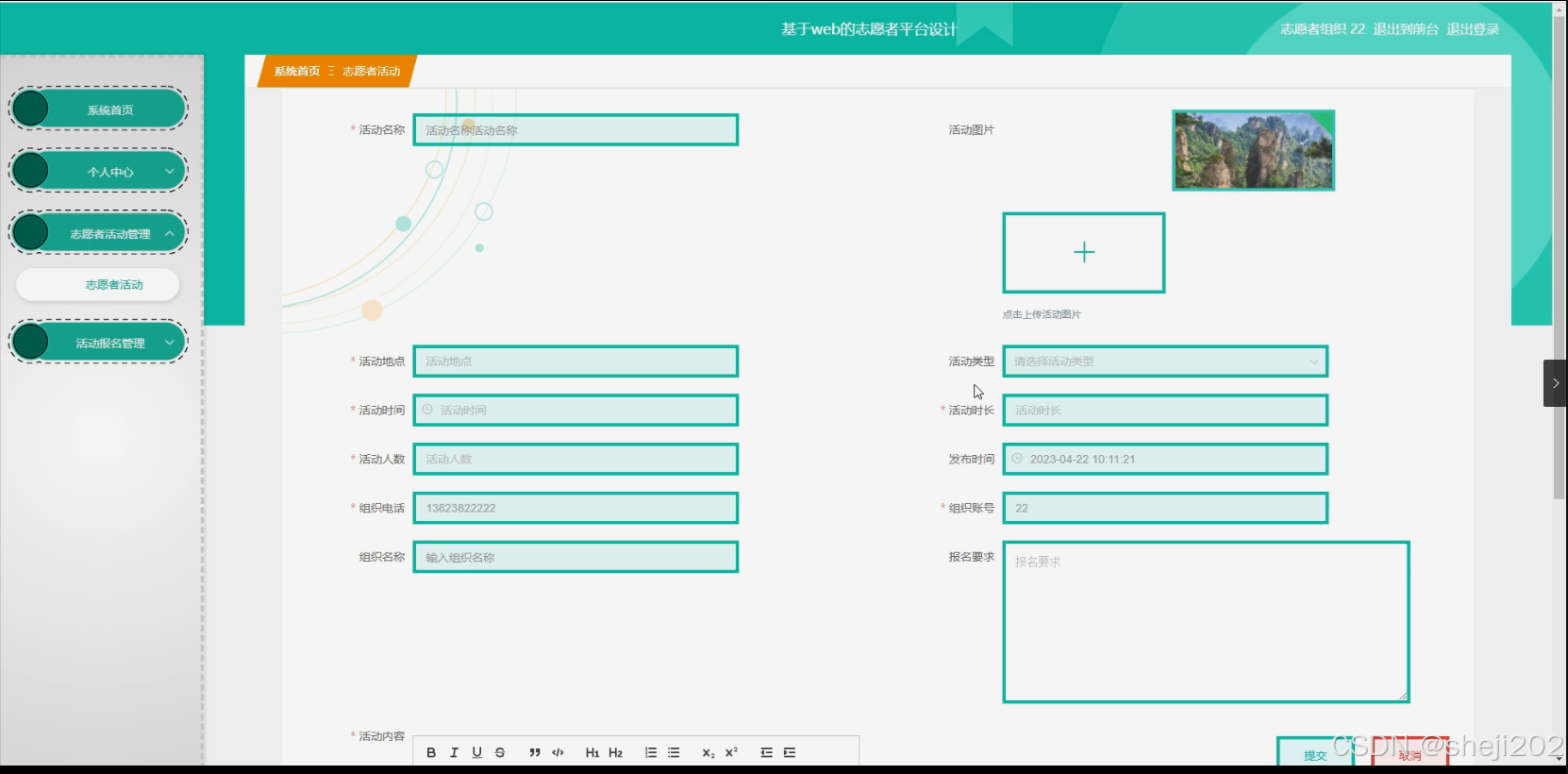This screenshot has width=1568, height=774.
Task: Click the clock icon in 发布时间 field
Action: coord(1017,459)
